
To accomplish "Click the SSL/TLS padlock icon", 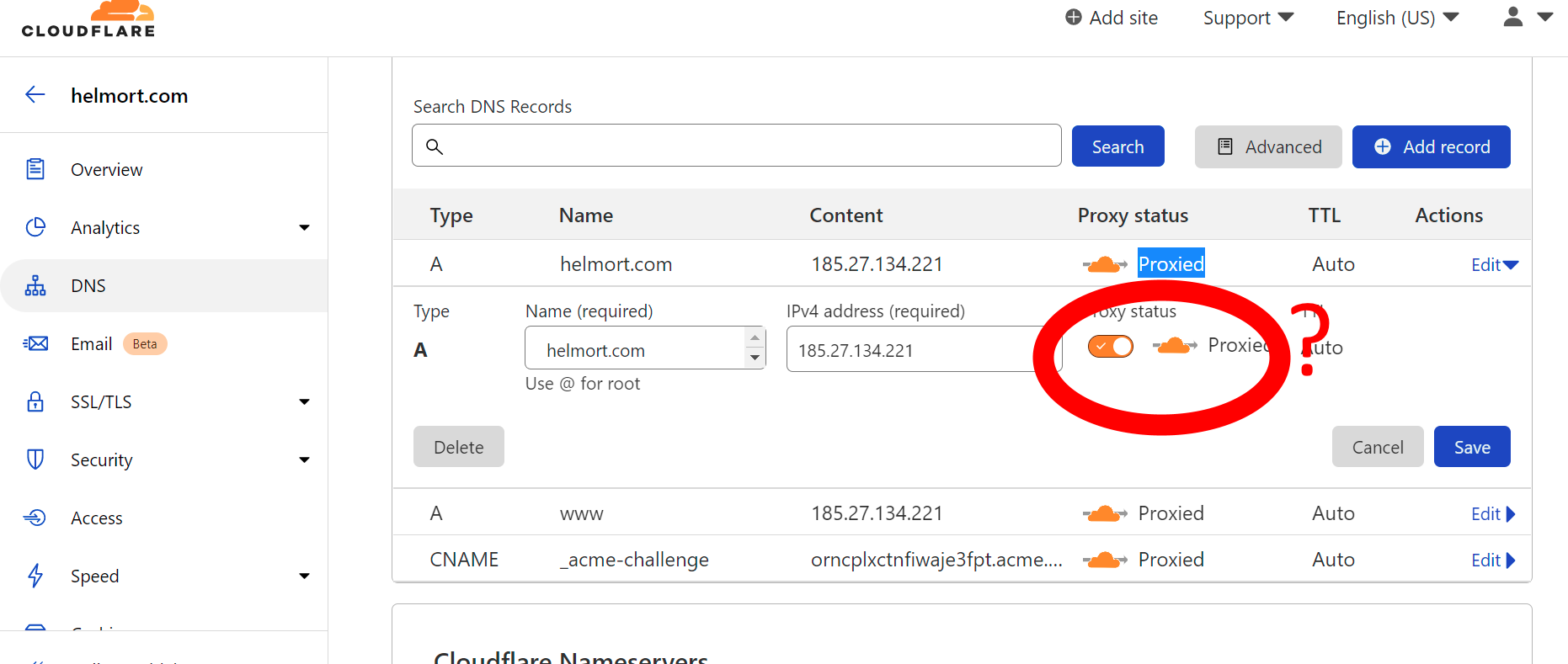I will pos(35,401).
